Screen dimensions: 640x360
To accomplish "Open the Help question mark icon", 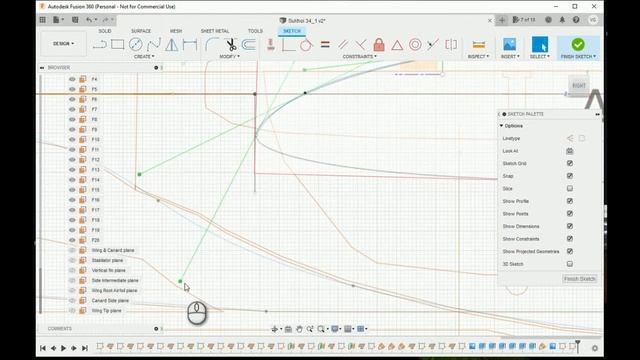I will point(576,20).
